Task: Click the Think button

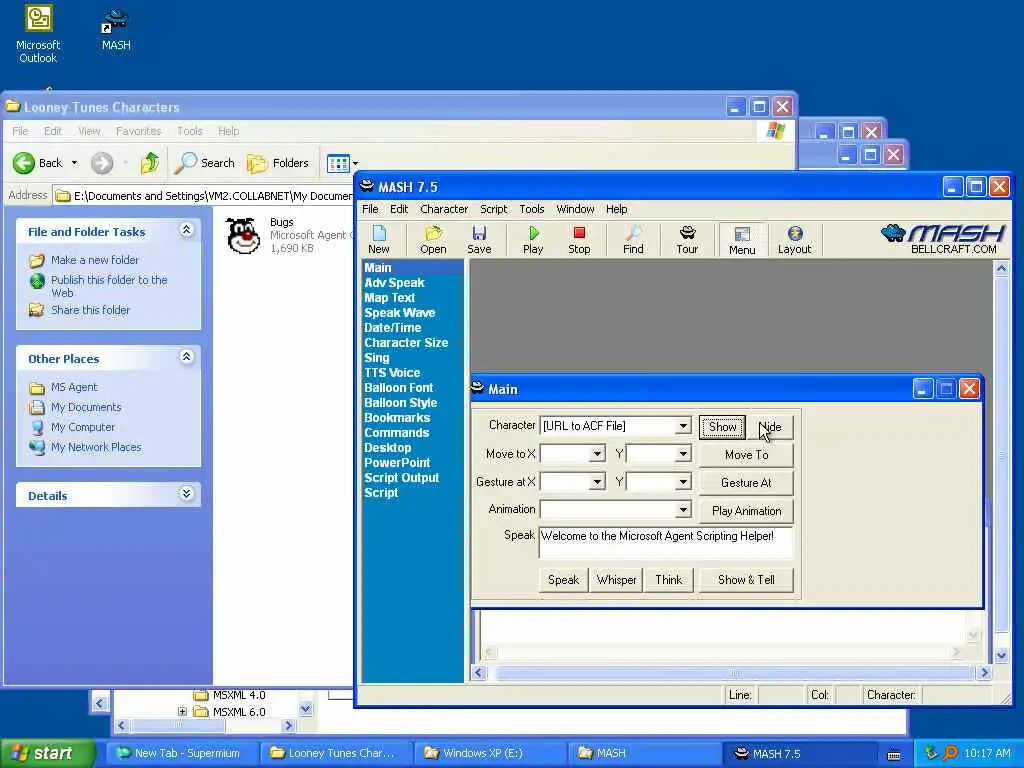Action: 669,580
